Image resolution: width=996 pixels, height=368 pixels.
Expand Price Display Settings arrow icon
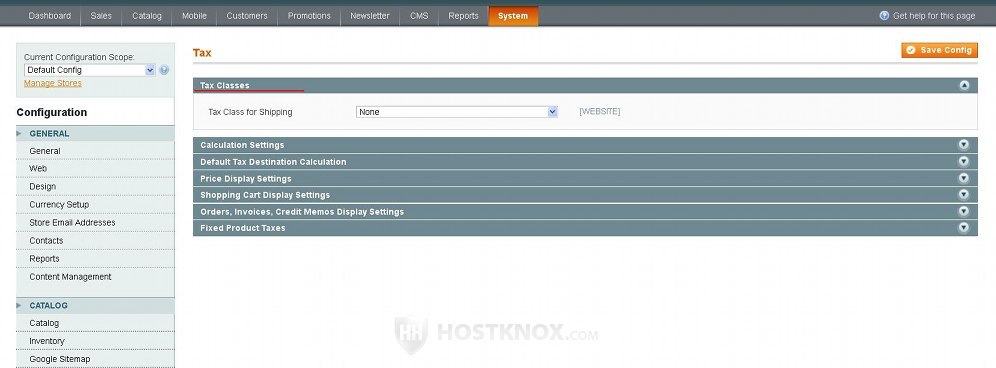pos(964,178)
